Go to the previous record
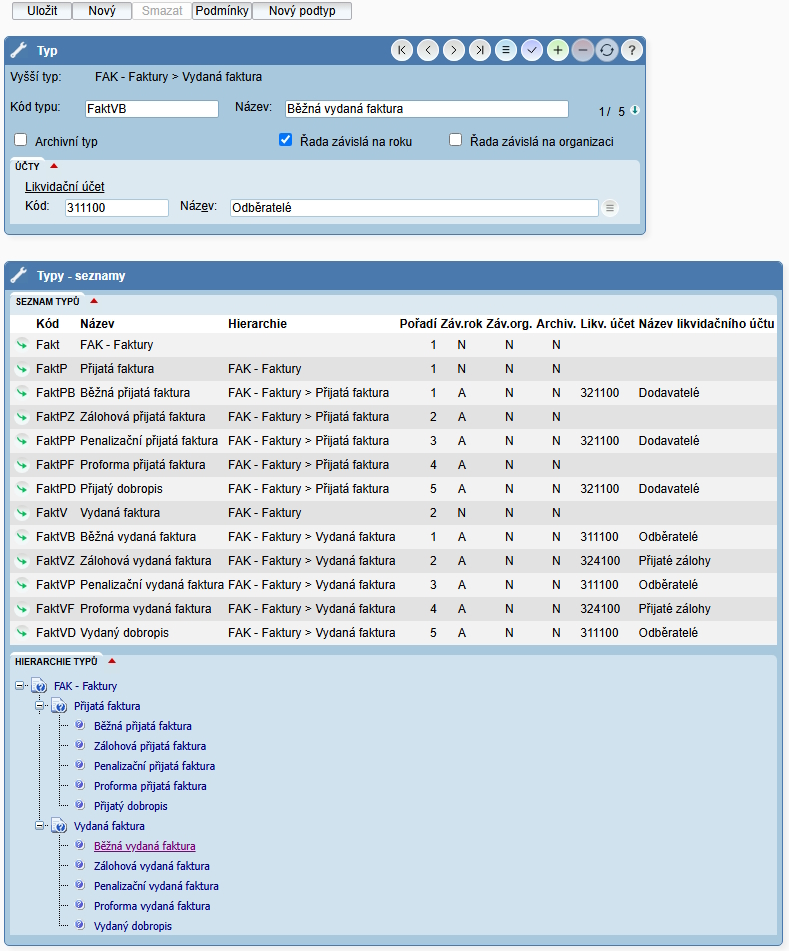This screenshot has height=951, width=789. point(428,50)
